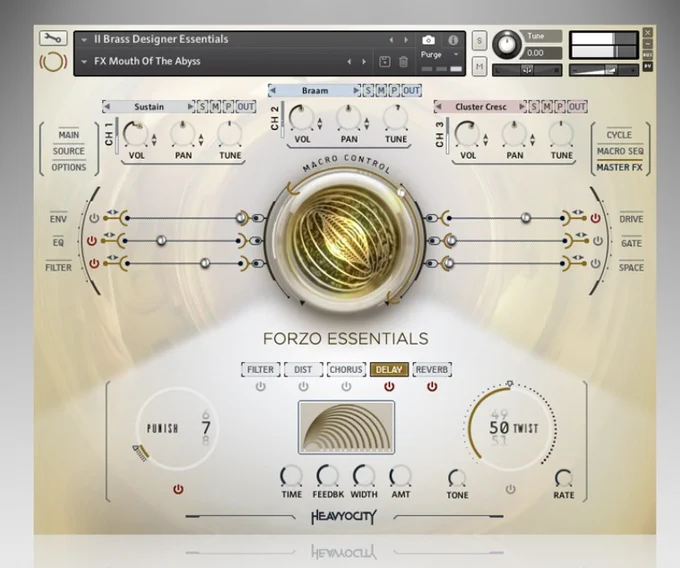This screenshot has width=680, height=568.
Task: Toggle the DRIVE macro power button
Action: [x=595, y=218]
